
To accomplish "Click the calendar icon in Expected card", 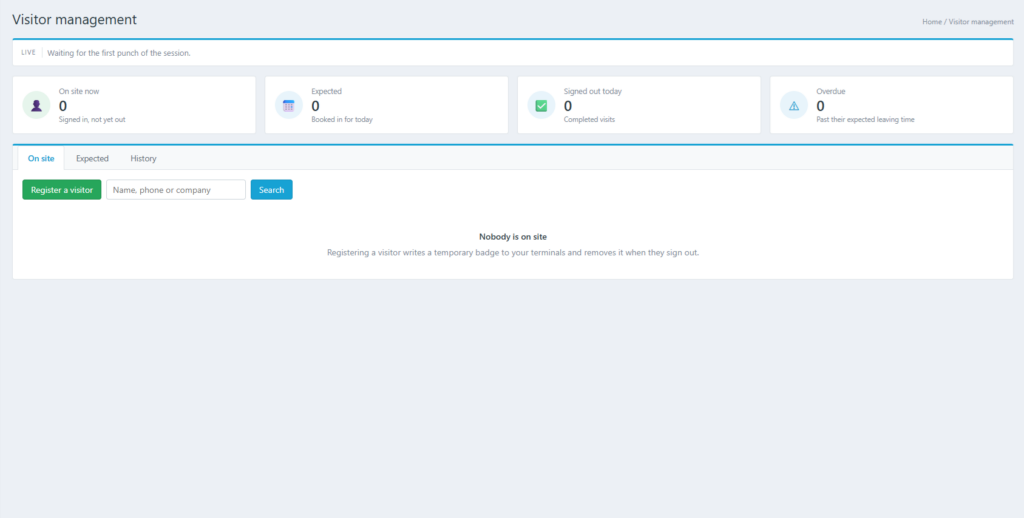I will [x=289, y=105].
